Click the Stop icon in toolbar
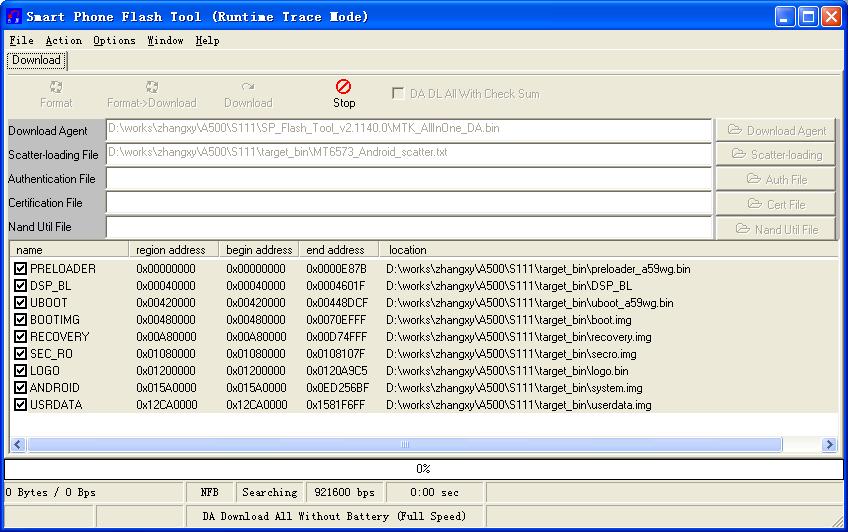Viewport: 848px width, 532px height. tap(343, 87)
